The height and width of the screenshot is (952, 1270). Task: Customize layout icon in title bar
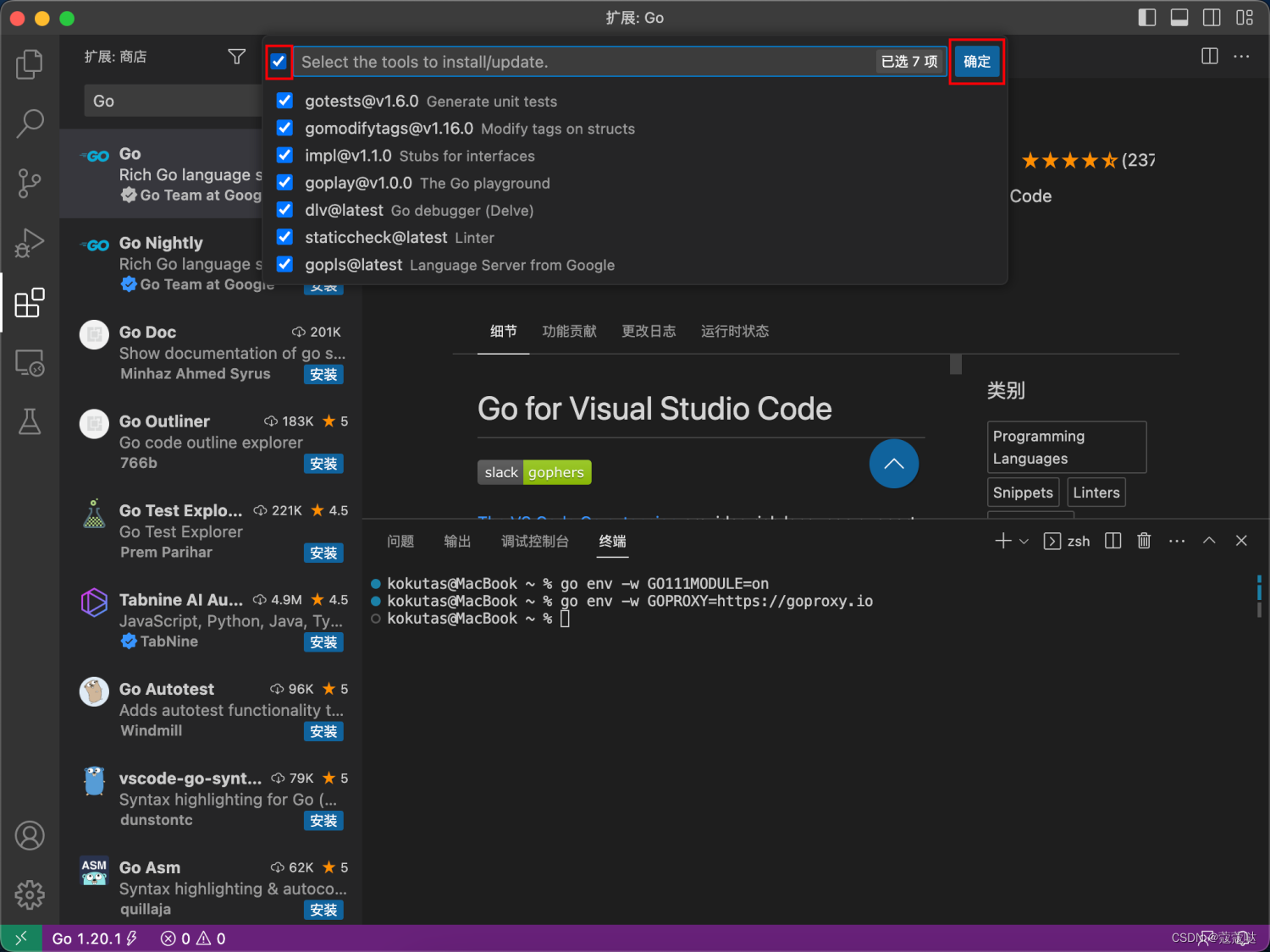tap(1245, 17)
